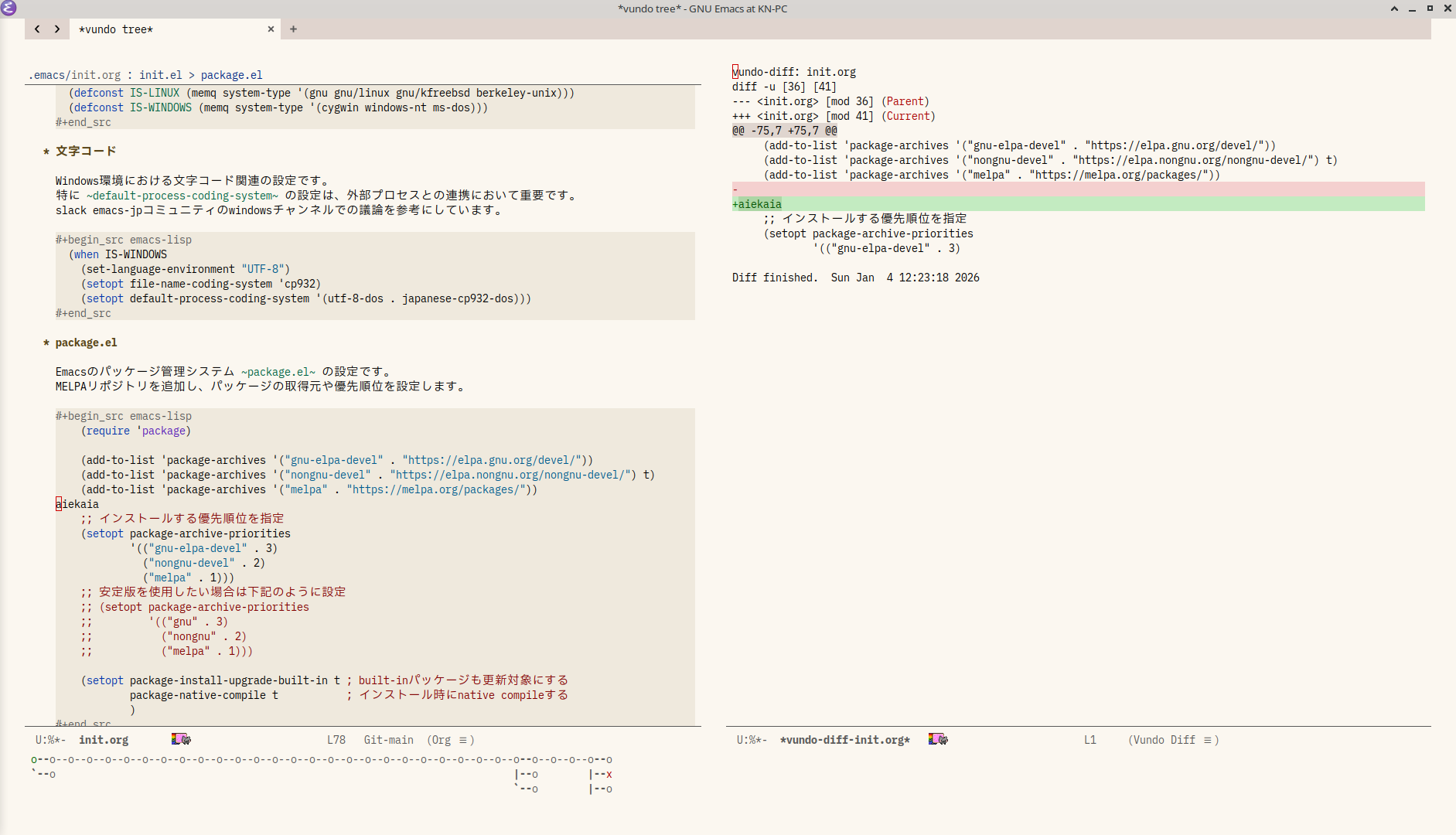This screenshot has height=835, width=1456.
Task: Open the Org mode menu in the mode line
Action: click(450, 740)
